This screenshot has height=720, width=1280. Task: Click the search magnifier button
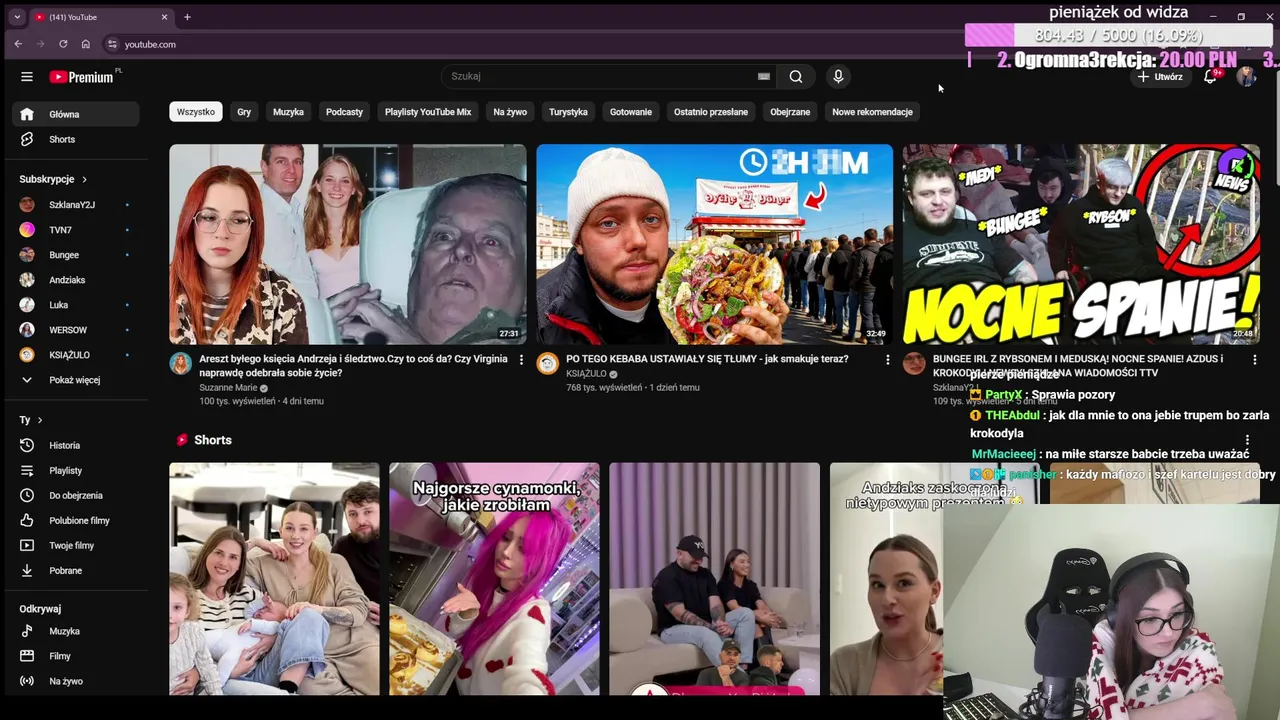click(796, 76)
